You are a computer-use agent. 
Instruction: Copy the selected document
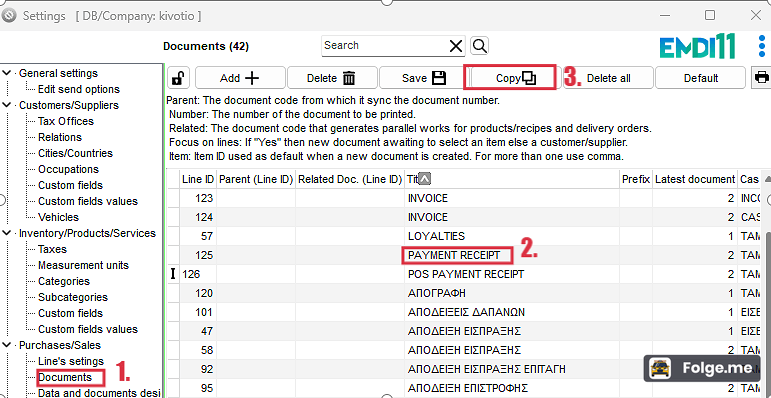click(510, 78)
